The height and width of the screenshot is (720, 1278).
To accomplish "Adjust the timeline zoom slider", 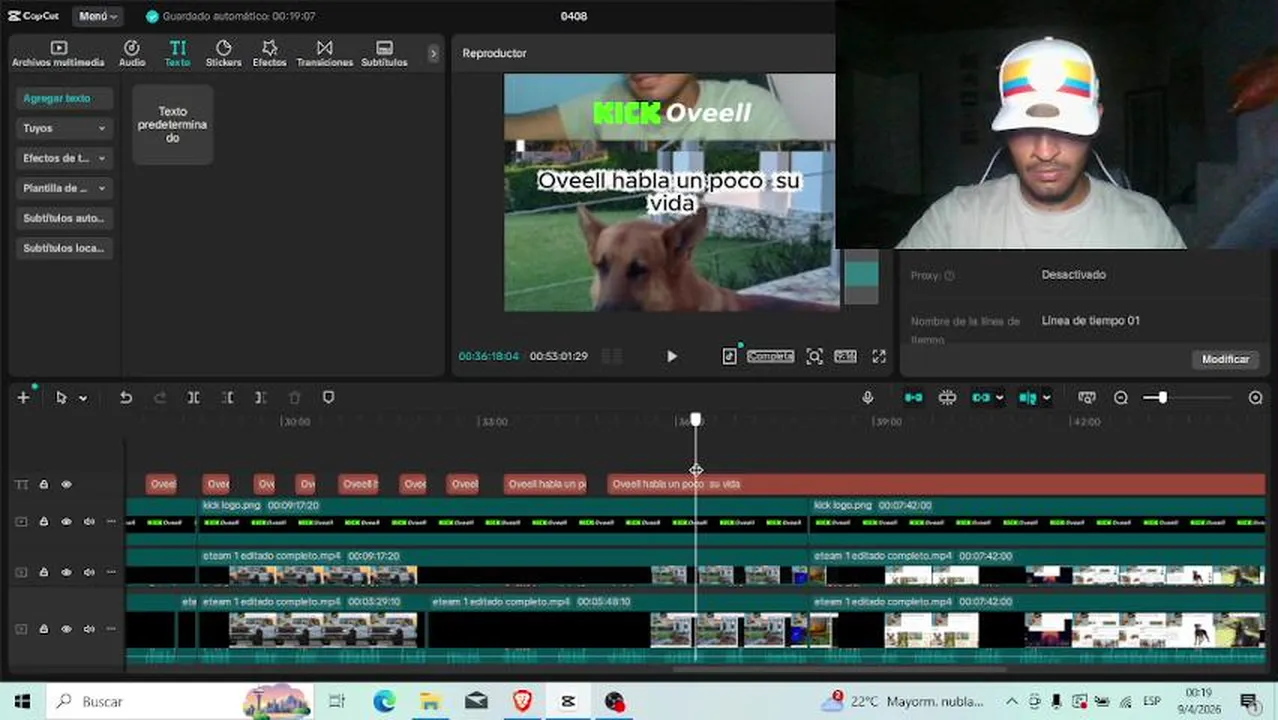I will [x=1163, y=398].
